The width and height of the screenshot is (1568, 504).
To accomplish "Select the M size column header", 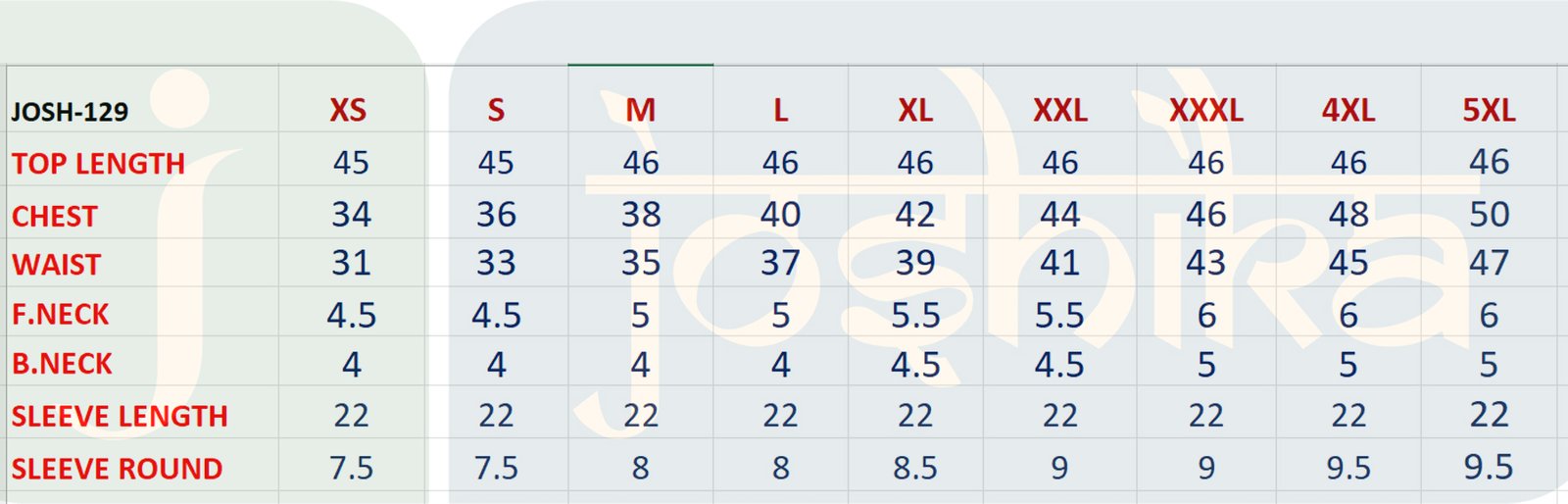I will 640,110.
